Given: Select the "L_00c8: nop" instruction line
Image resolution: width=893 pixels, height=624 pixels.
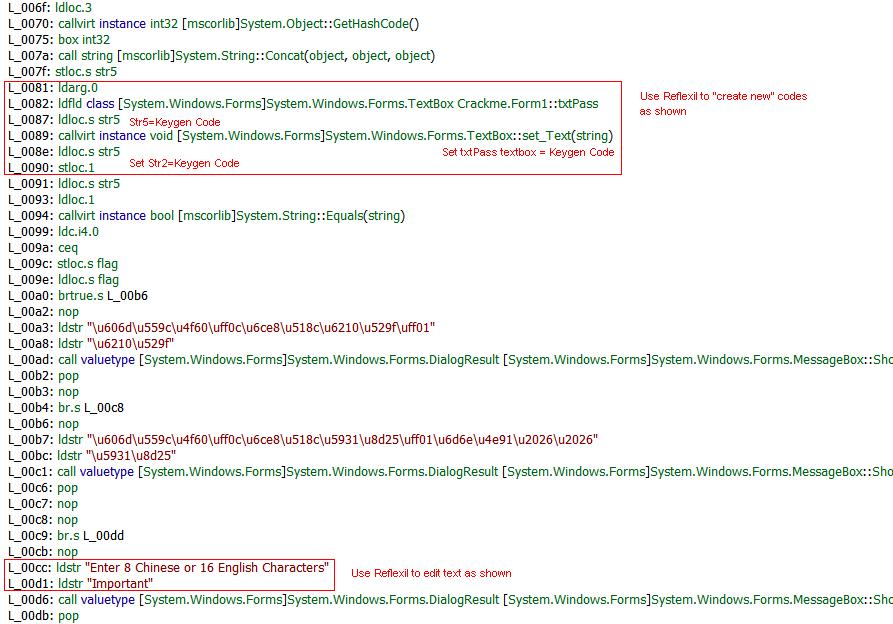Looking at the screenshot, I should click(x=43, y=519).
